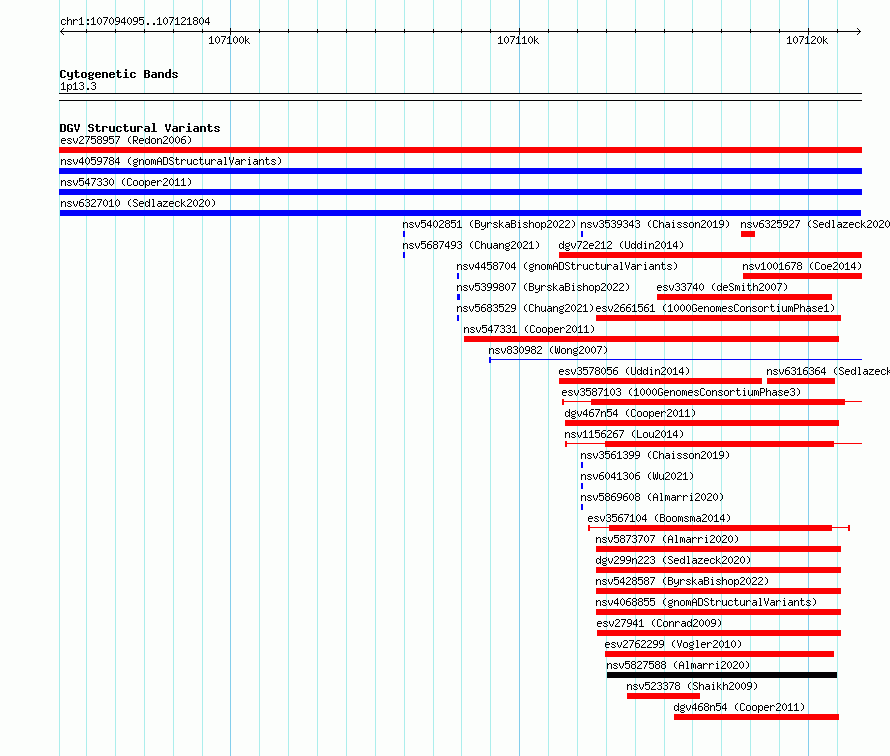The width and height of the screenshot is (890, 756).
Task: Click nsv5873707 (Almarri2020) label
Action: click(667, 539)
